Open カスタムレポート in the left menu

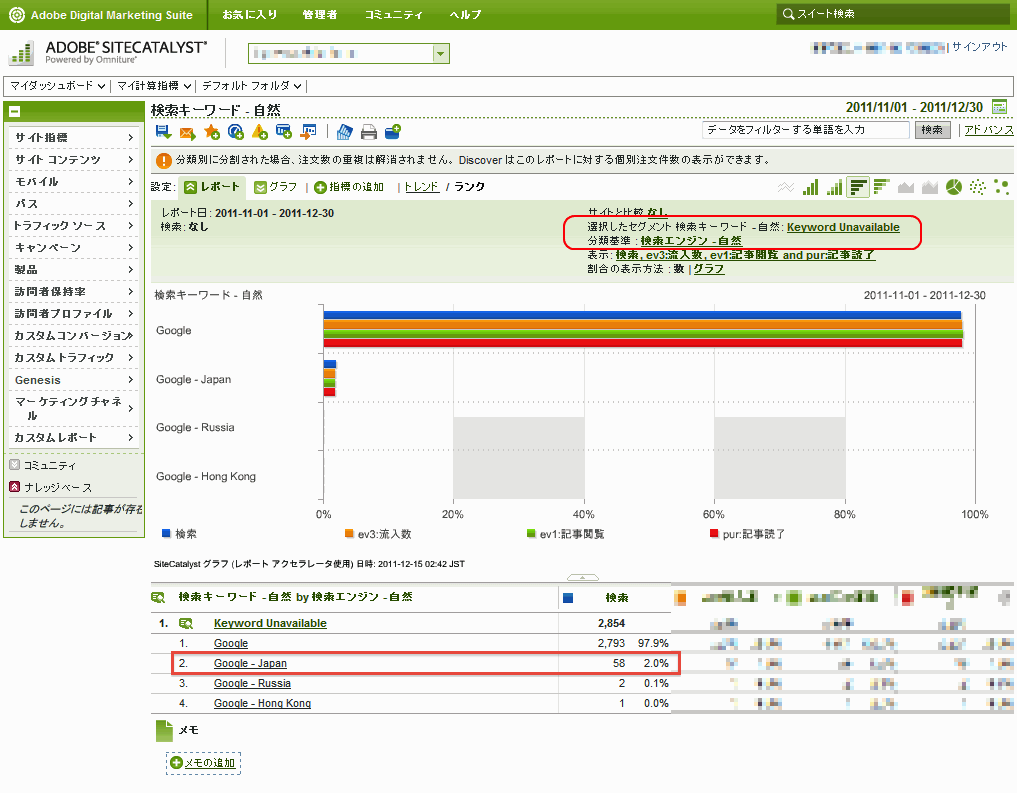(73, 438)
